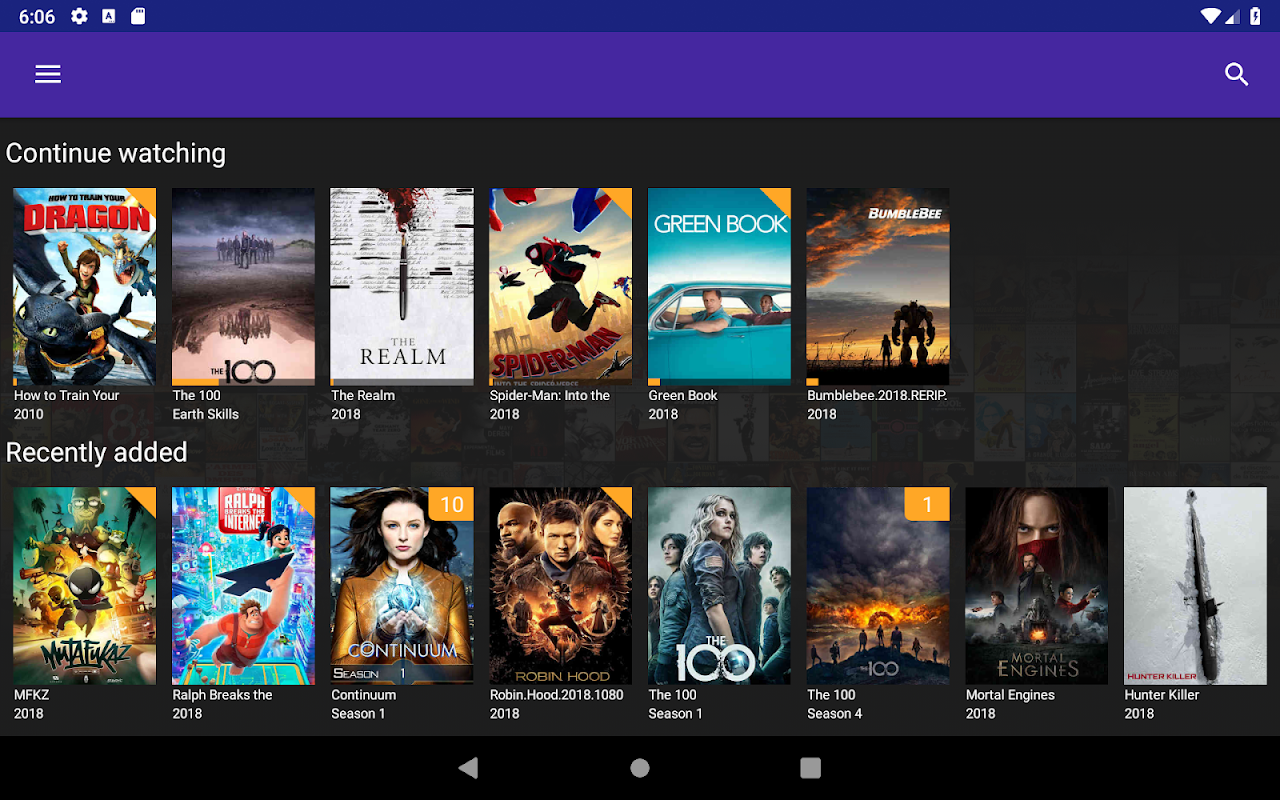Open the Robin Hood poster

point(561,586)
